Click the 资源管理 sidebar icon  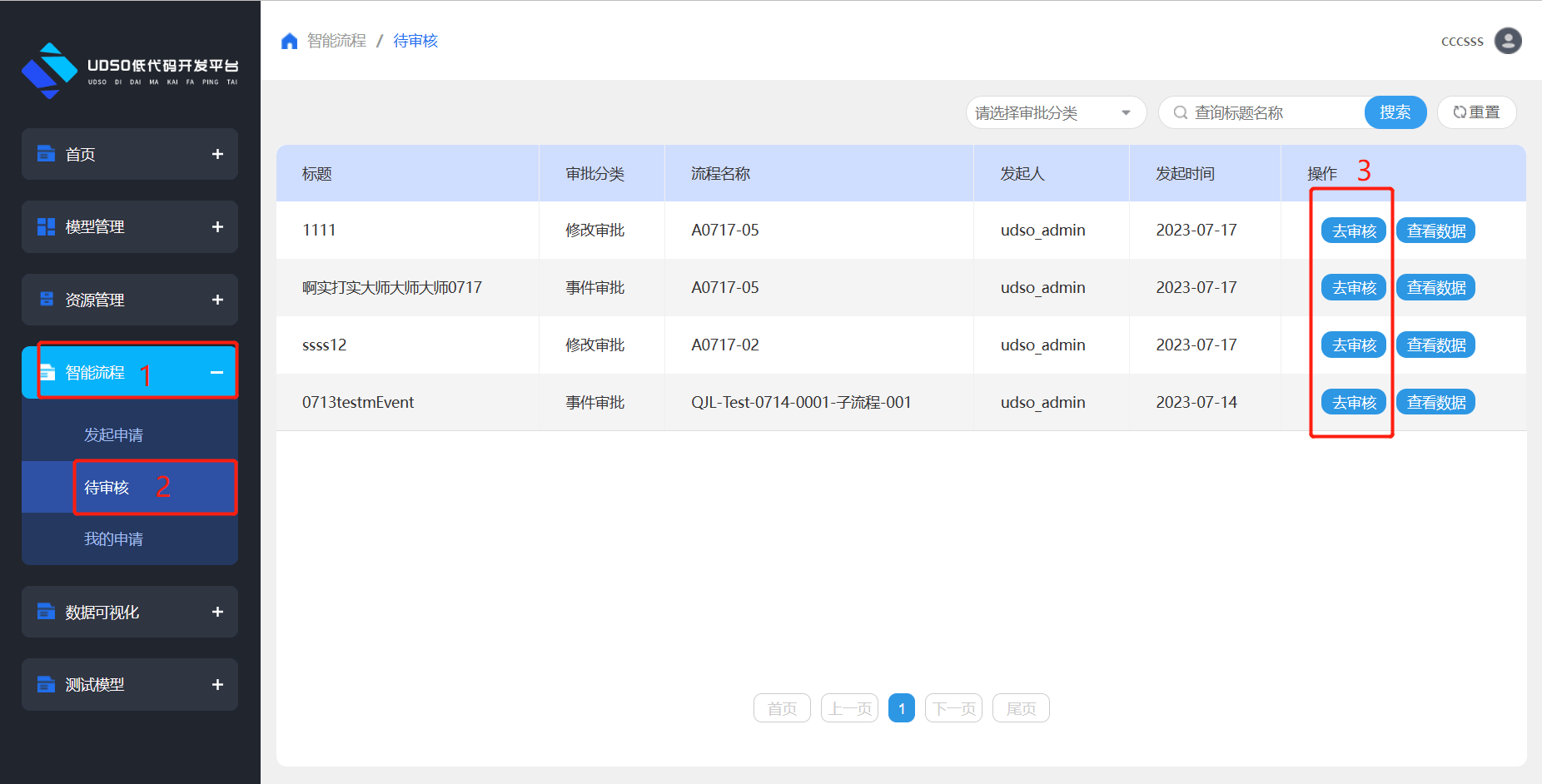[46, 300]
